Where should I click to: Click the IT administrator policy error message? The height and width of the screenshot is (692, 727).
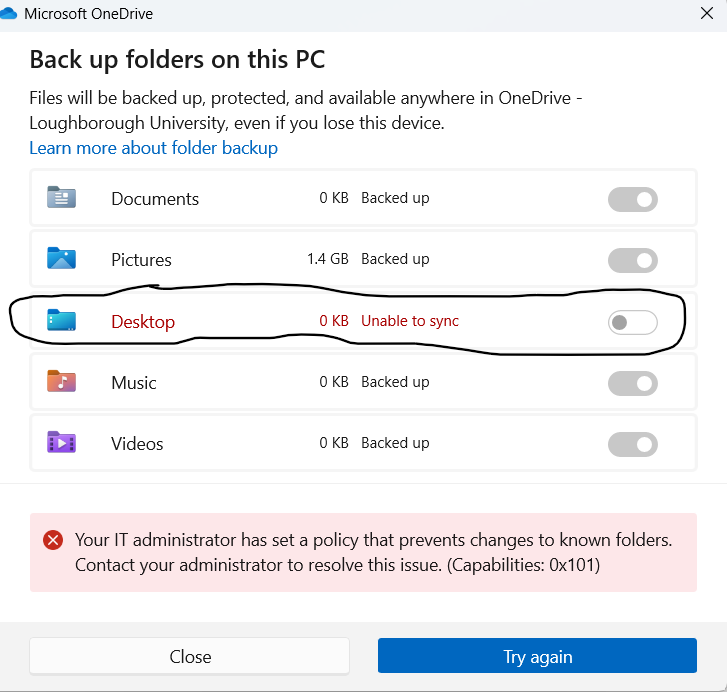(x=373, y=552)
